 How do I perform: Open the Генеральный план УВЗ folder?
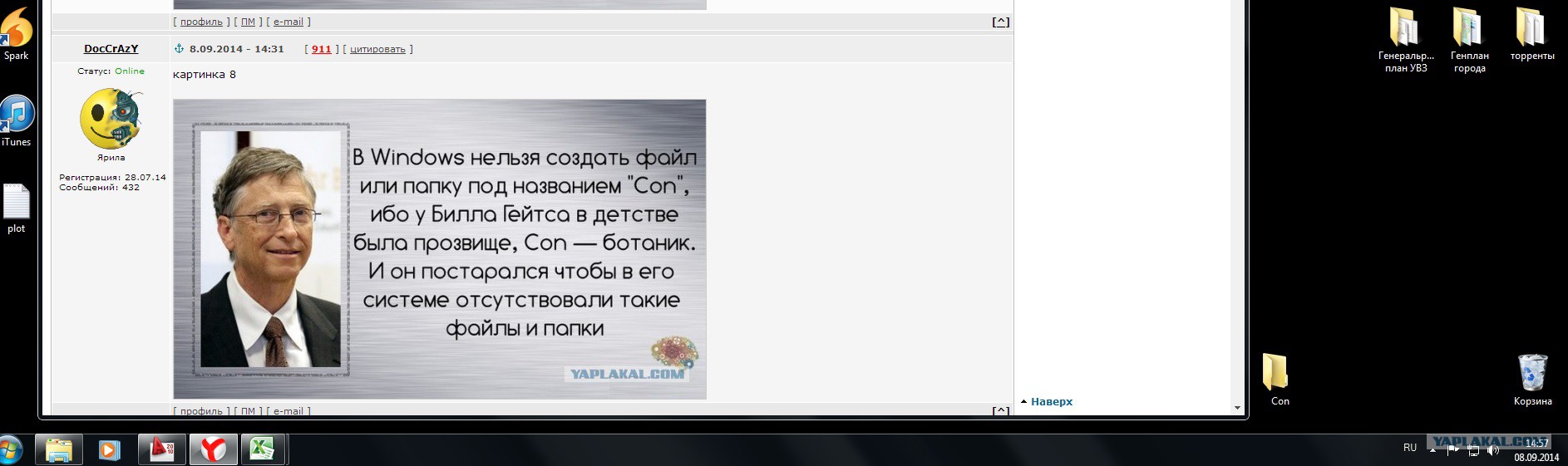[1405, 40]
